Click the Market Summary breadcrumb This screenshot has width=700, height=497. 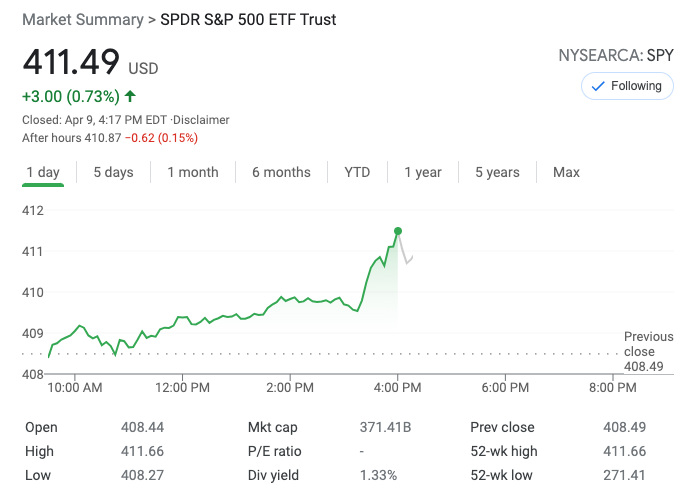tap(81, 20)
